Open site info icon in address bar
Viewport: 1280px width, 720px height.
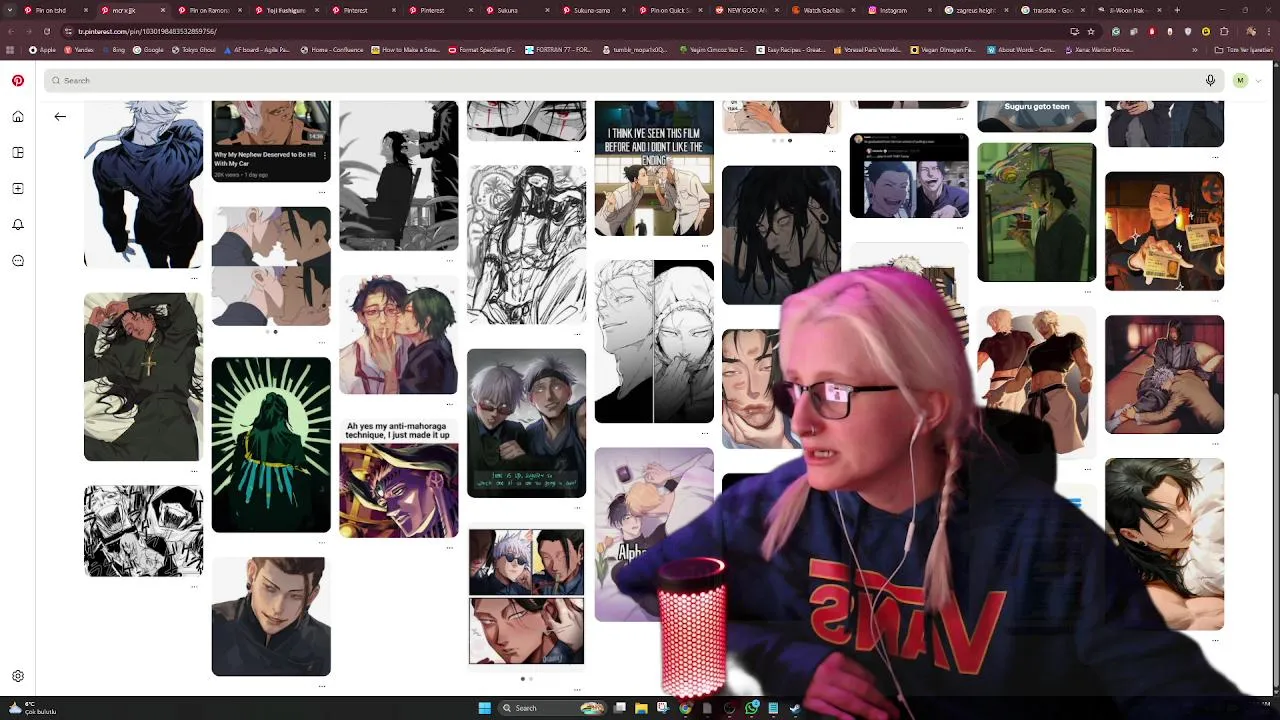coord(68,31)
